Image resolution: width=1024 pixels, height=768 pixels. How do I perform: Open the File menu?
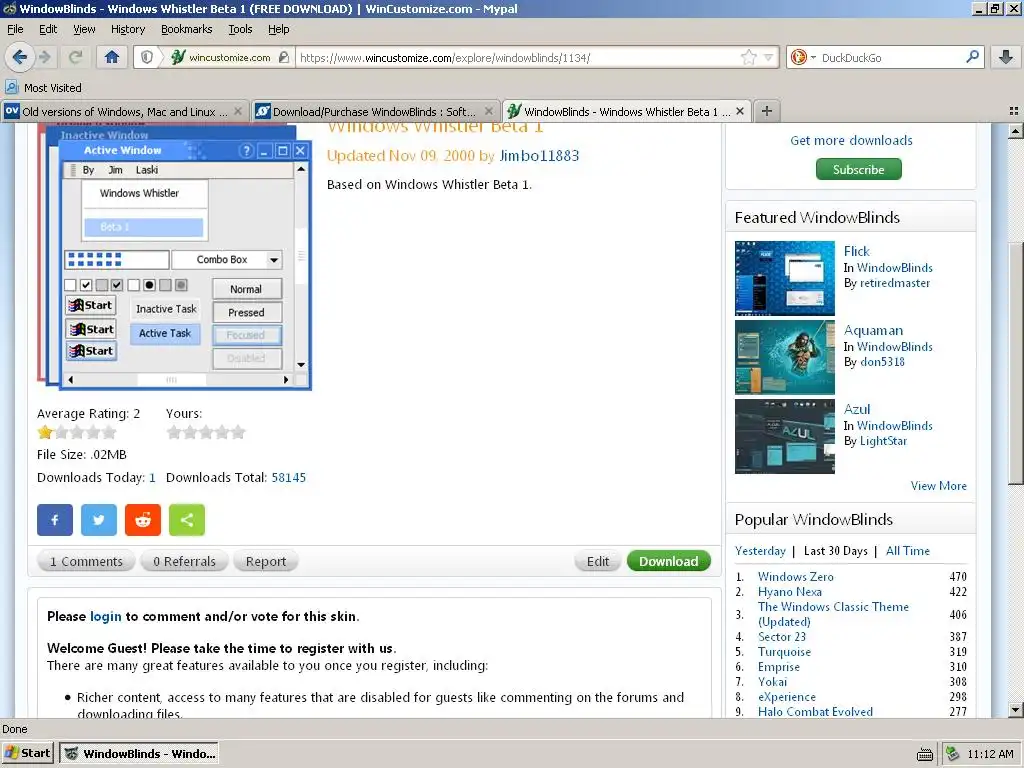pyautogui.click(x=15, y=29)
